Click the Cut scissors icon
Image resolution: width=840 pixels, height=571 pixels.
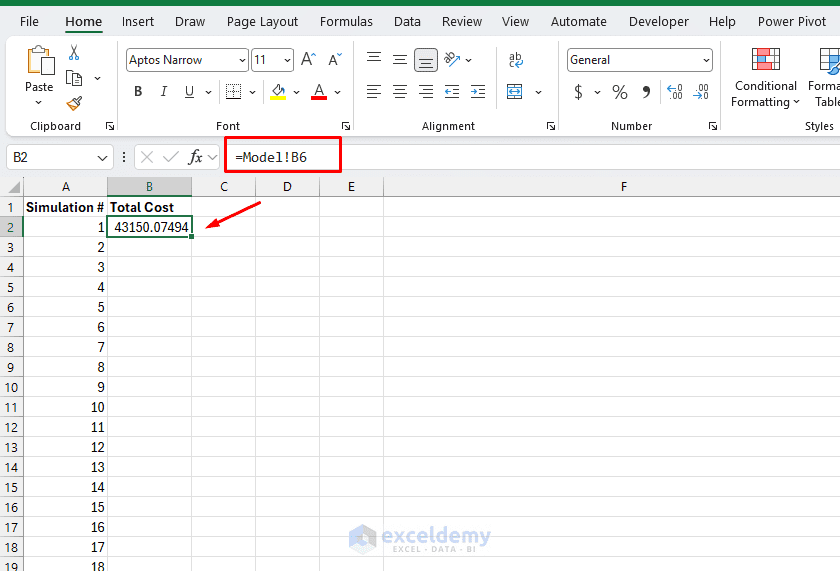tap(74, 52)
